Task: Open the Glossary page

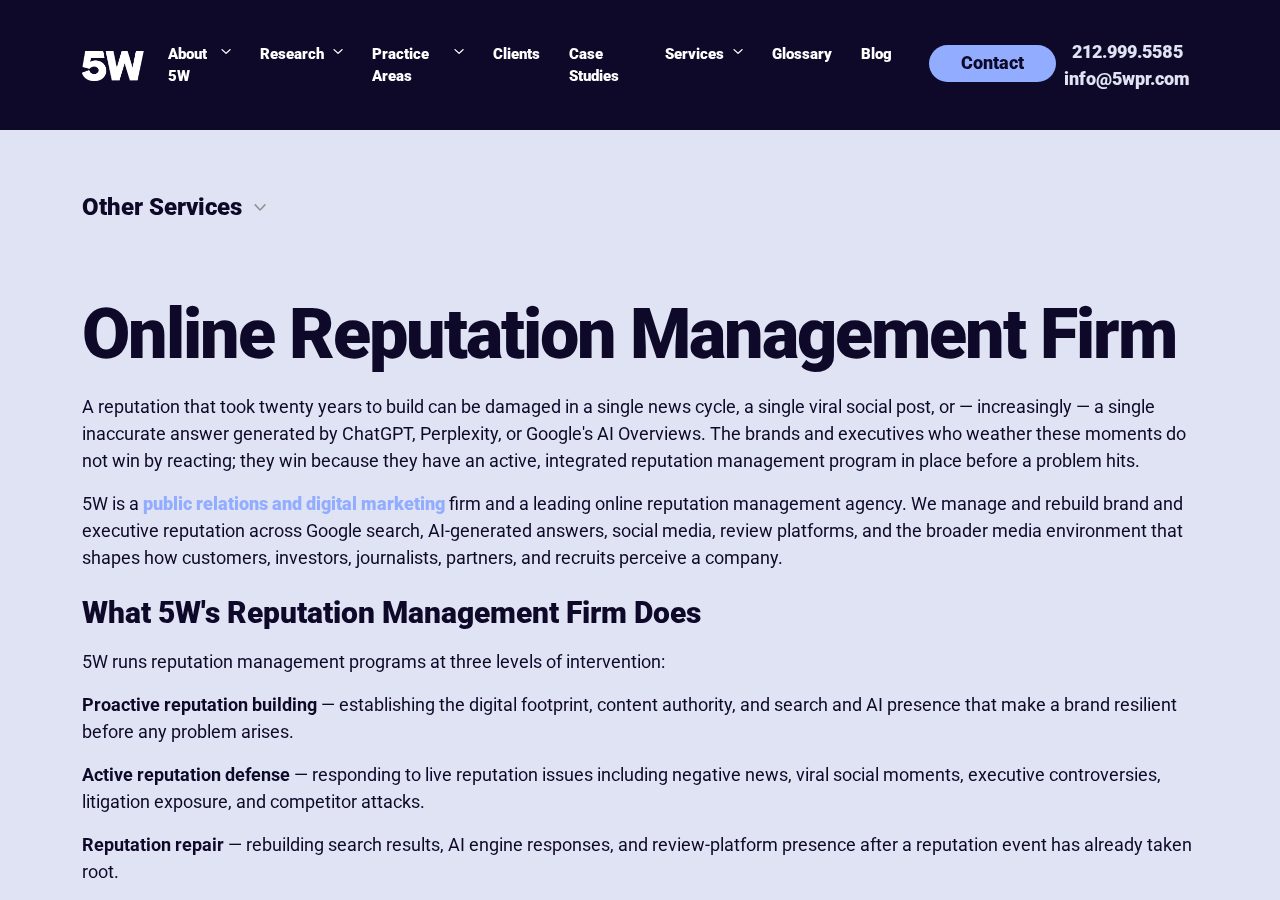Action: coord(802,54)
